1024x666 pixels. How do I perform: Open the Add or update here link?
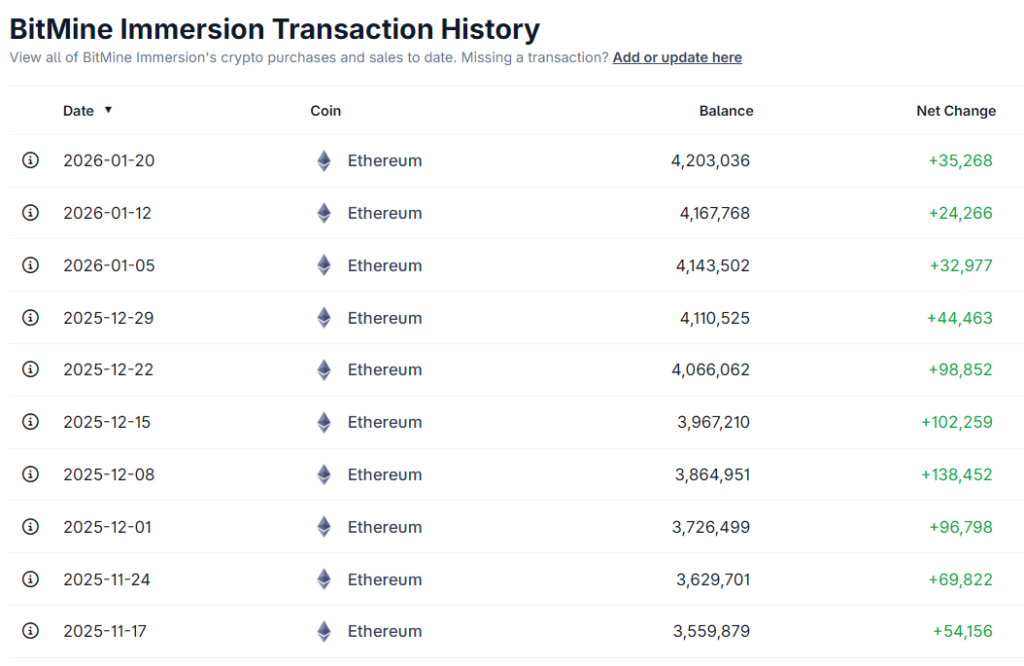click(x=677, y=57)
